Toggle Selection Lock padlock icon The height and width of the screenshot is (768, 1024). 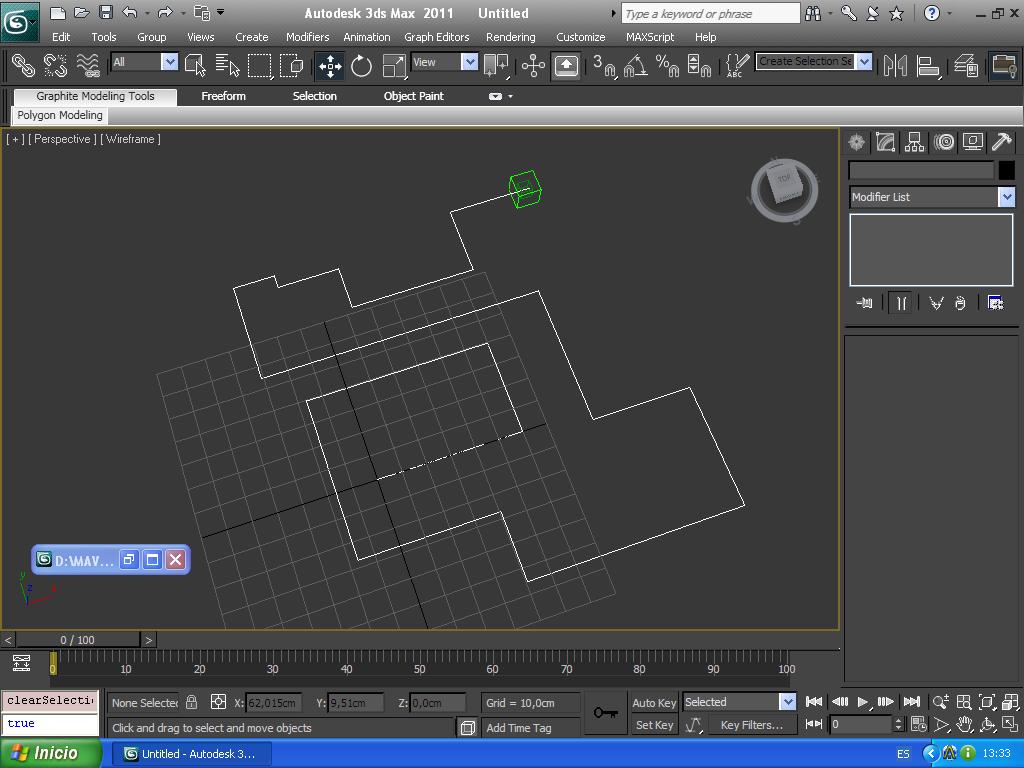(191, 702)
